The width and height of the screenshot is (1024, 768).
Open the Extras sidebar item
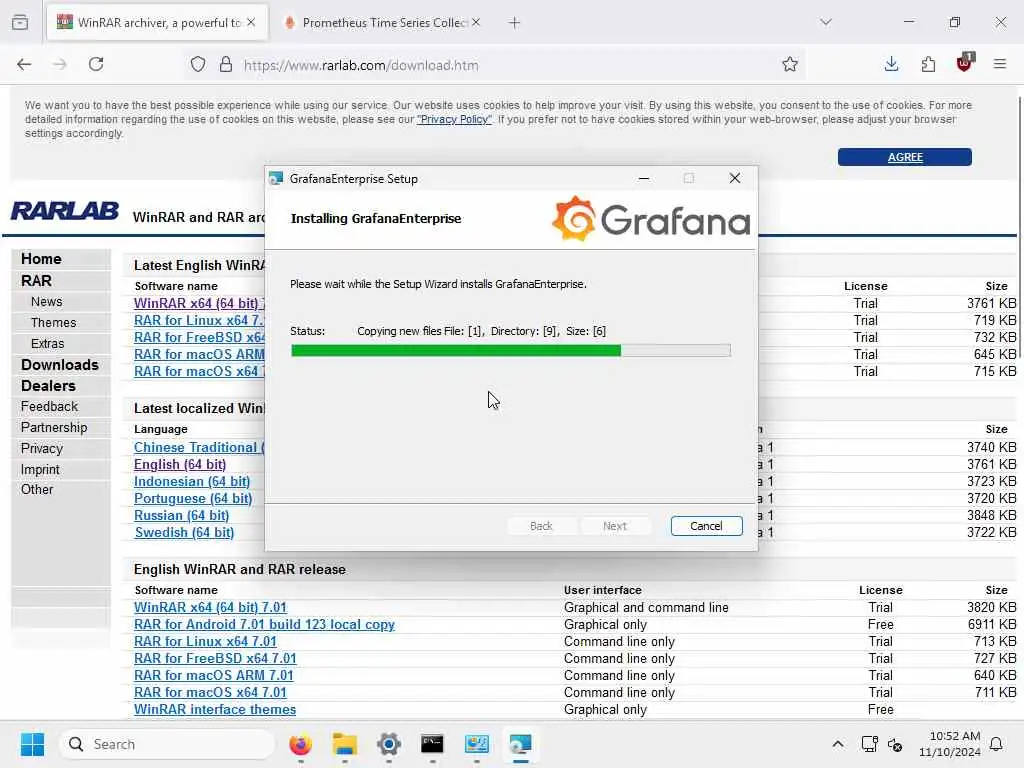48,344
